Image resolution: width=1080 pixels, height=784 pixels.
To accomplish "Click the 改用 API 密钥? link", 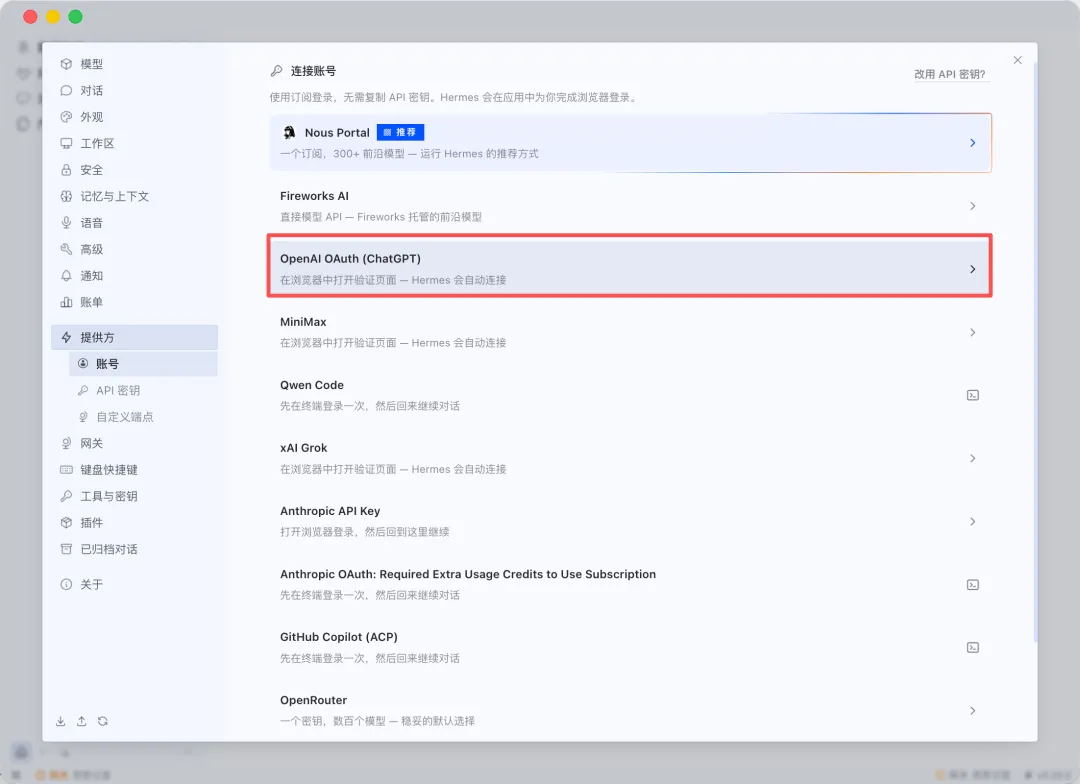I will pos(950,74).
